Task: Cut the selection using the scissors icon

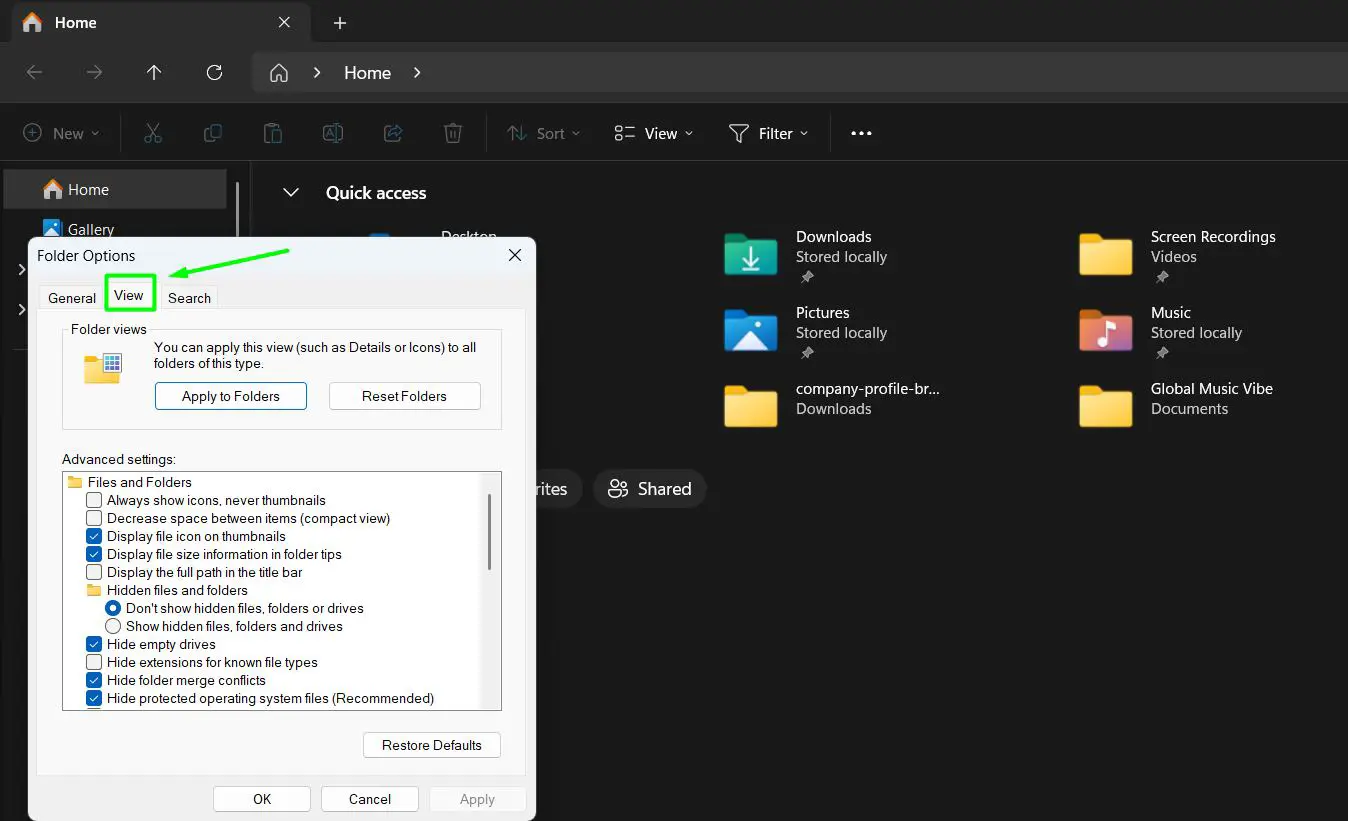Action: point(153,132)
